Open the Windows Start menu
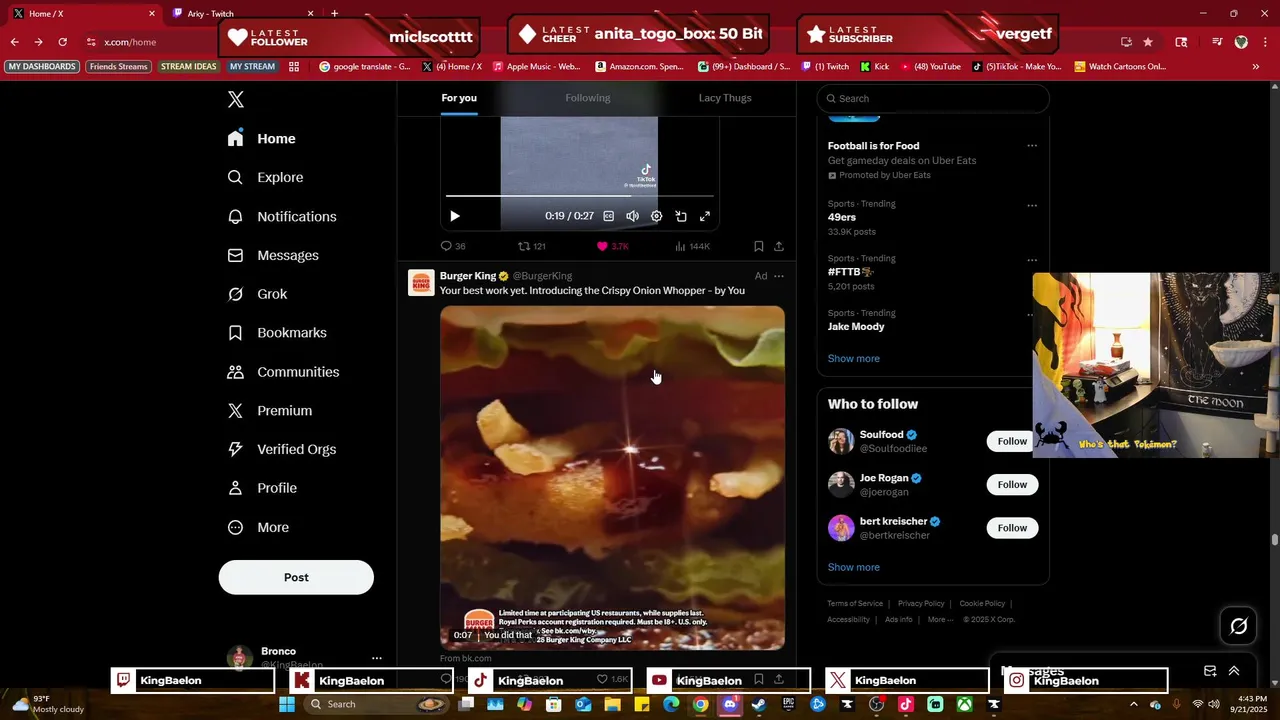 [286, 704]
